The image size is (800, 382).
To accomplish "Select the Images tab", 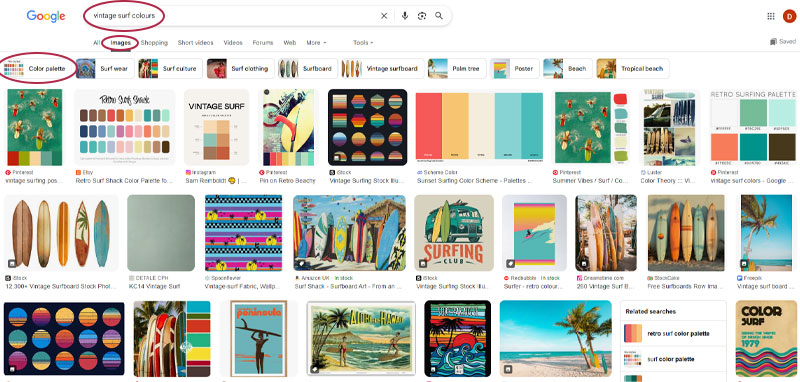I will (120, 43).
